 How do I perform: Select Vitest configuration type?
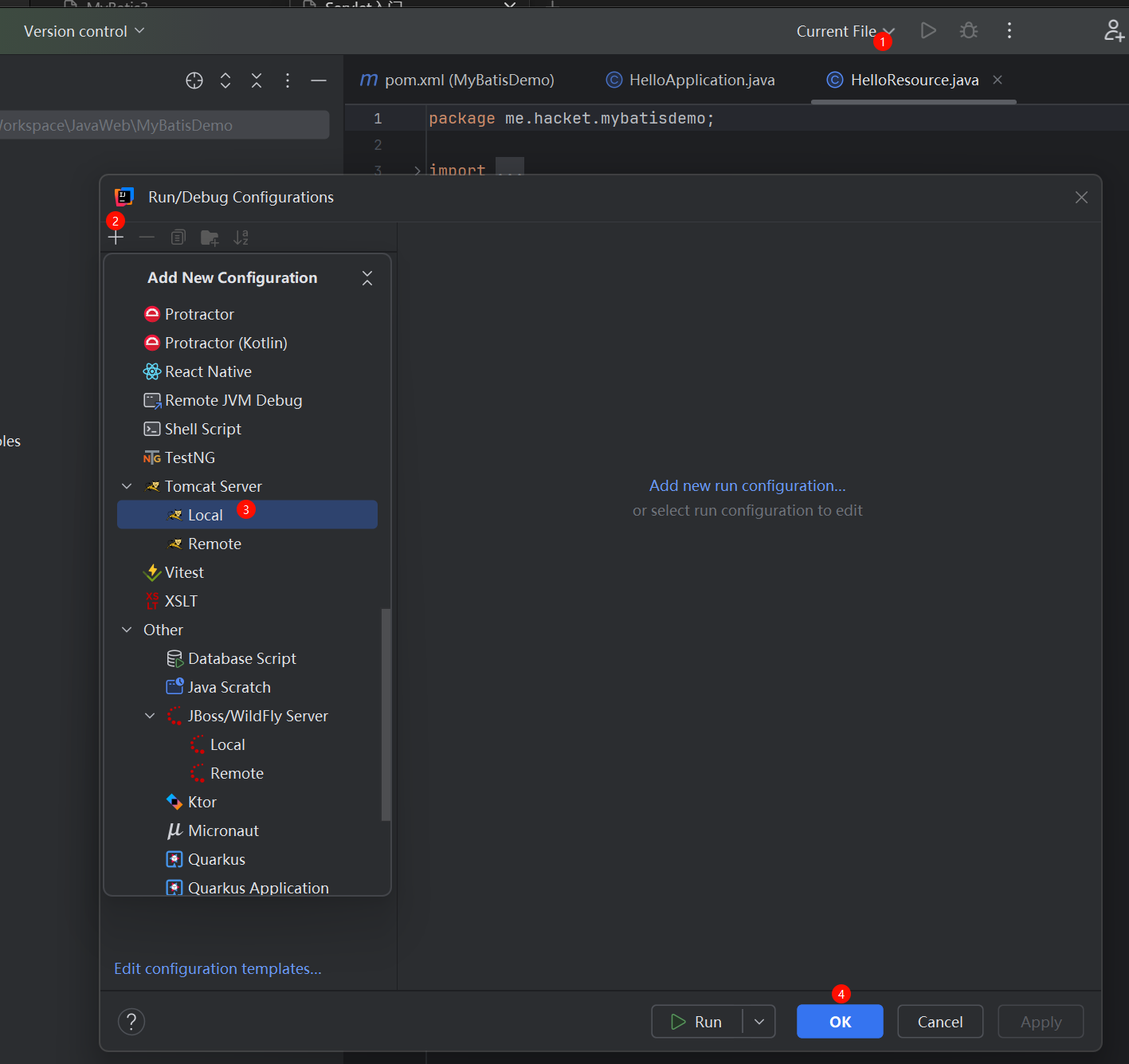pyautogui.click(x=248, y=572)
